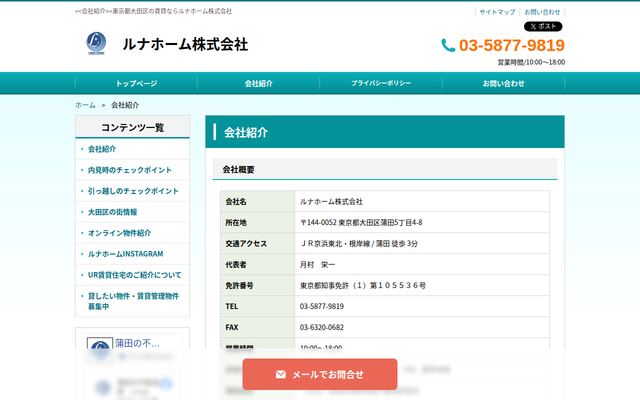The width and height of the screenshot is (640, 400).
Task: Click the 代表者 name 月村 栄一
Action: click(317, 264)
